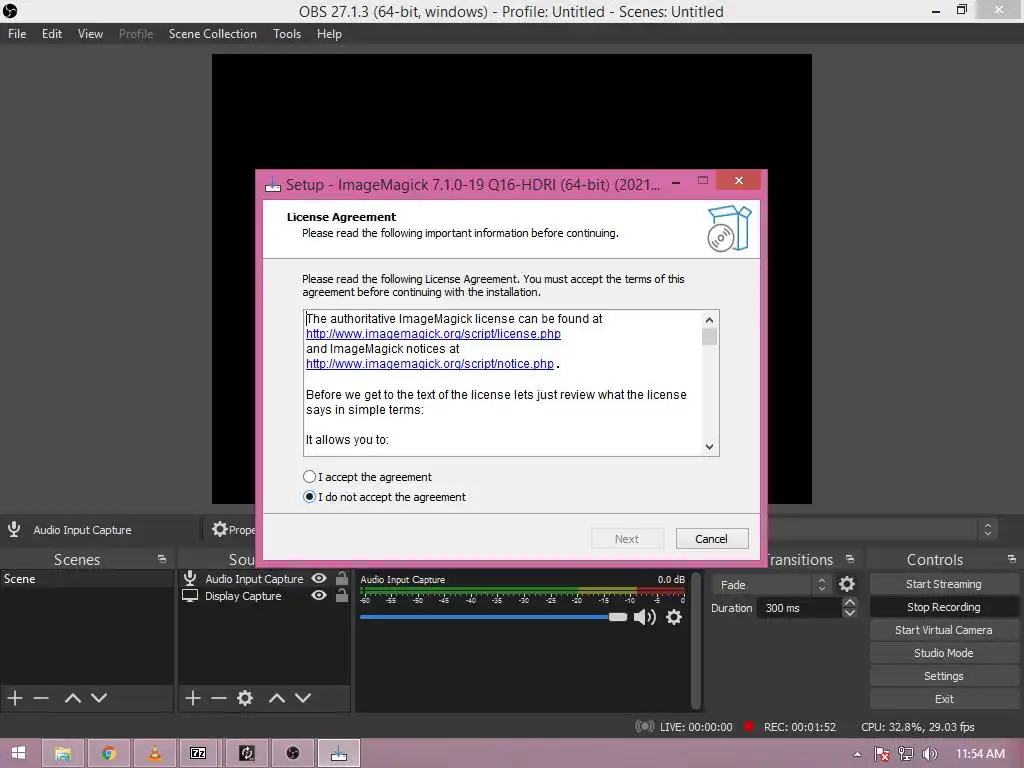This screenshot has width=1024, height=768.
Task: Open the ImageMagick notice.php link
Action: pyautogui.click(x=430, y=364)
